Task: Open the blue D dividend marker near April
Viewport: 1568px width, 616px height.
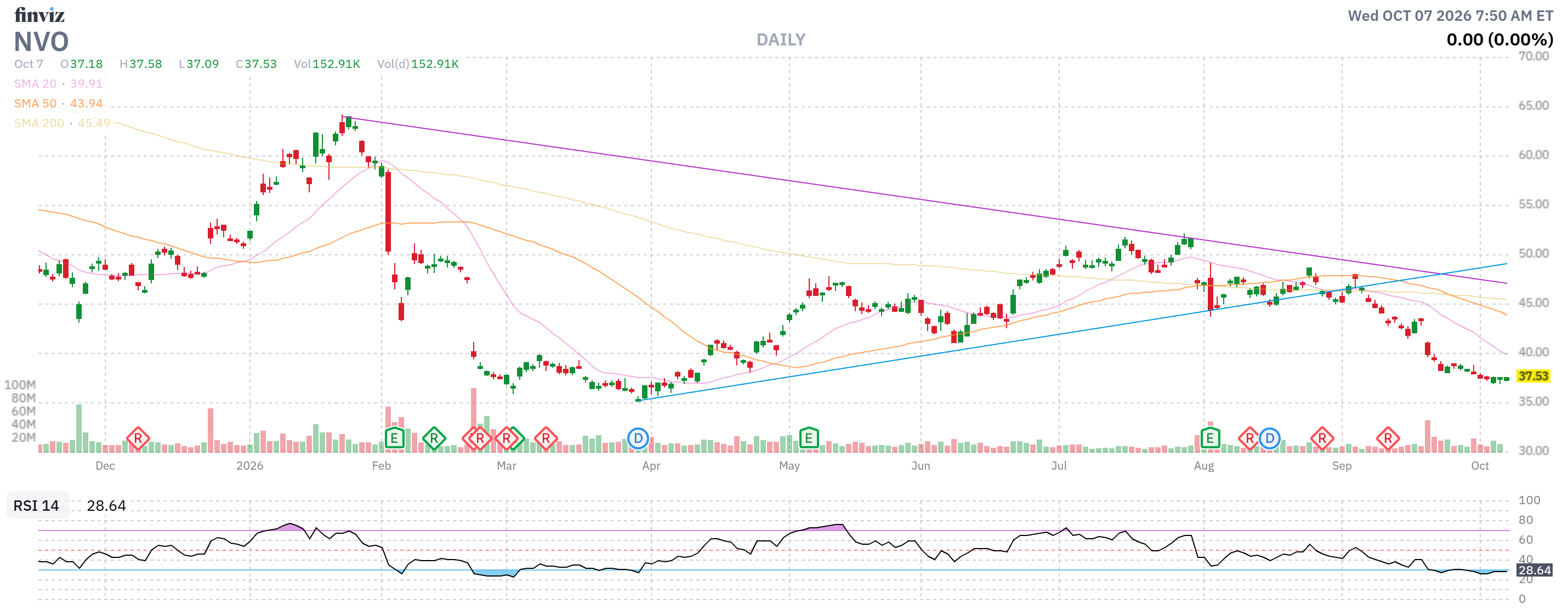Action: 638,438
